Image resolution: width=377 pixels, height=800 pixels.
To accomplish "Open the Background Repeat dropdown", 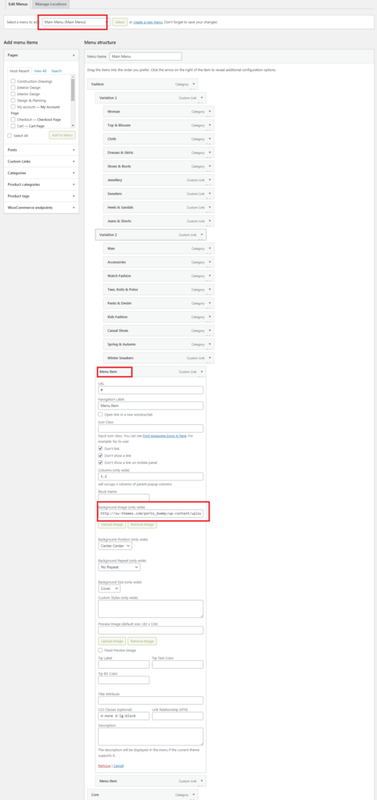I will [x=119, y=567].
